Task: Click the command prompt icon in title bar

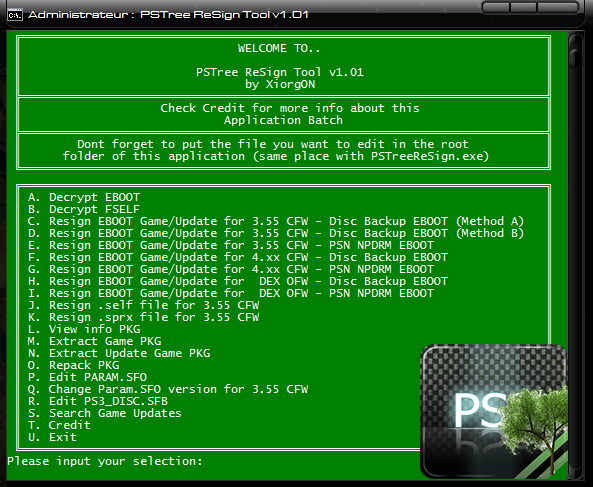Action: 15,15
